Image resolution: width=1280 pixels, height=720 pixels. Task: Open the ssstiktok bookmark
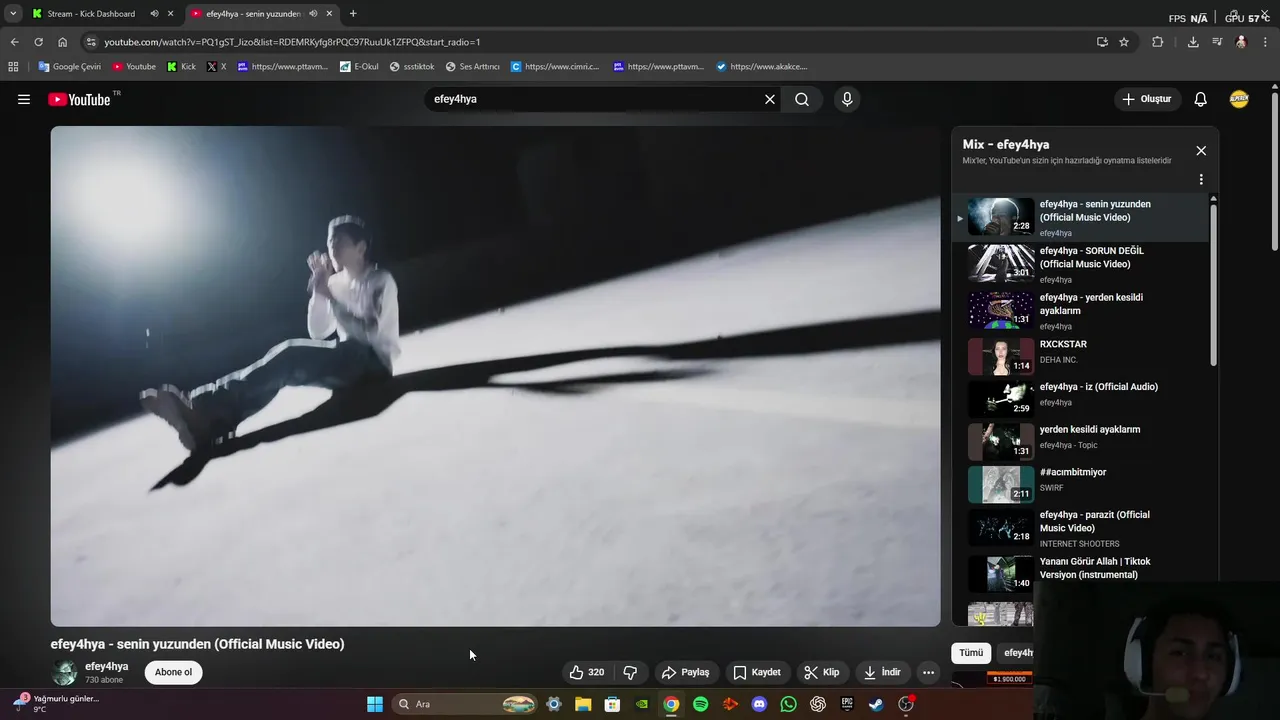pos(412,67)
